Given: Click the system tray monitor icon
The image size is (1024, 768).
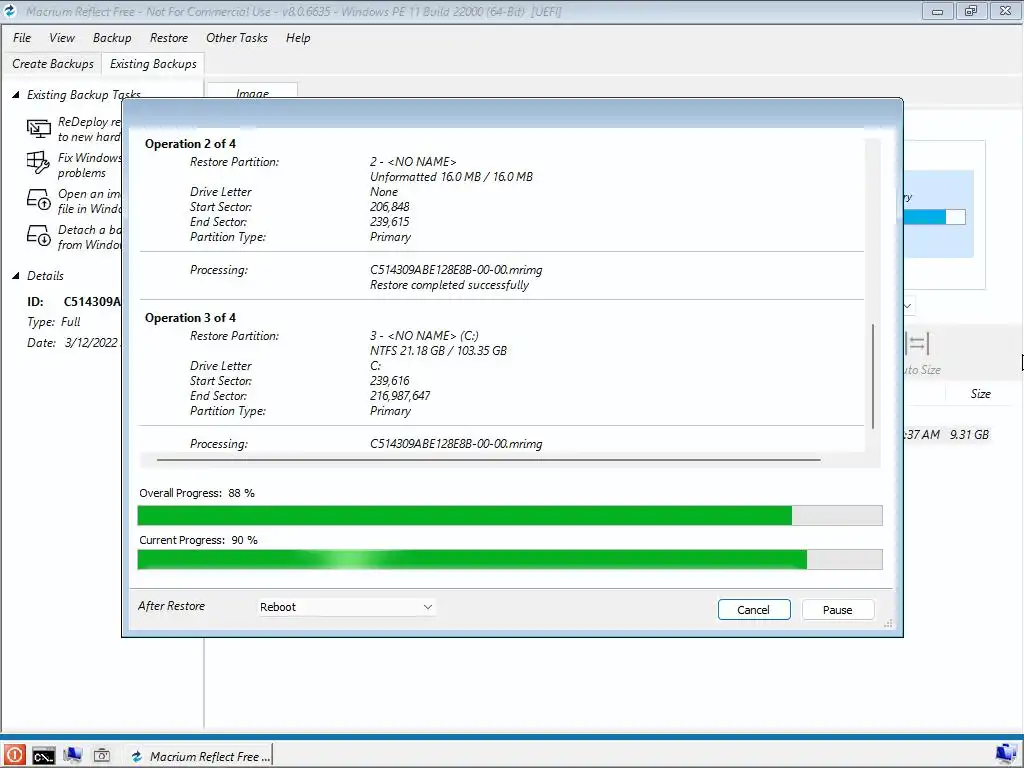Looking at the screenshot, I should [x=1006, y=755].
